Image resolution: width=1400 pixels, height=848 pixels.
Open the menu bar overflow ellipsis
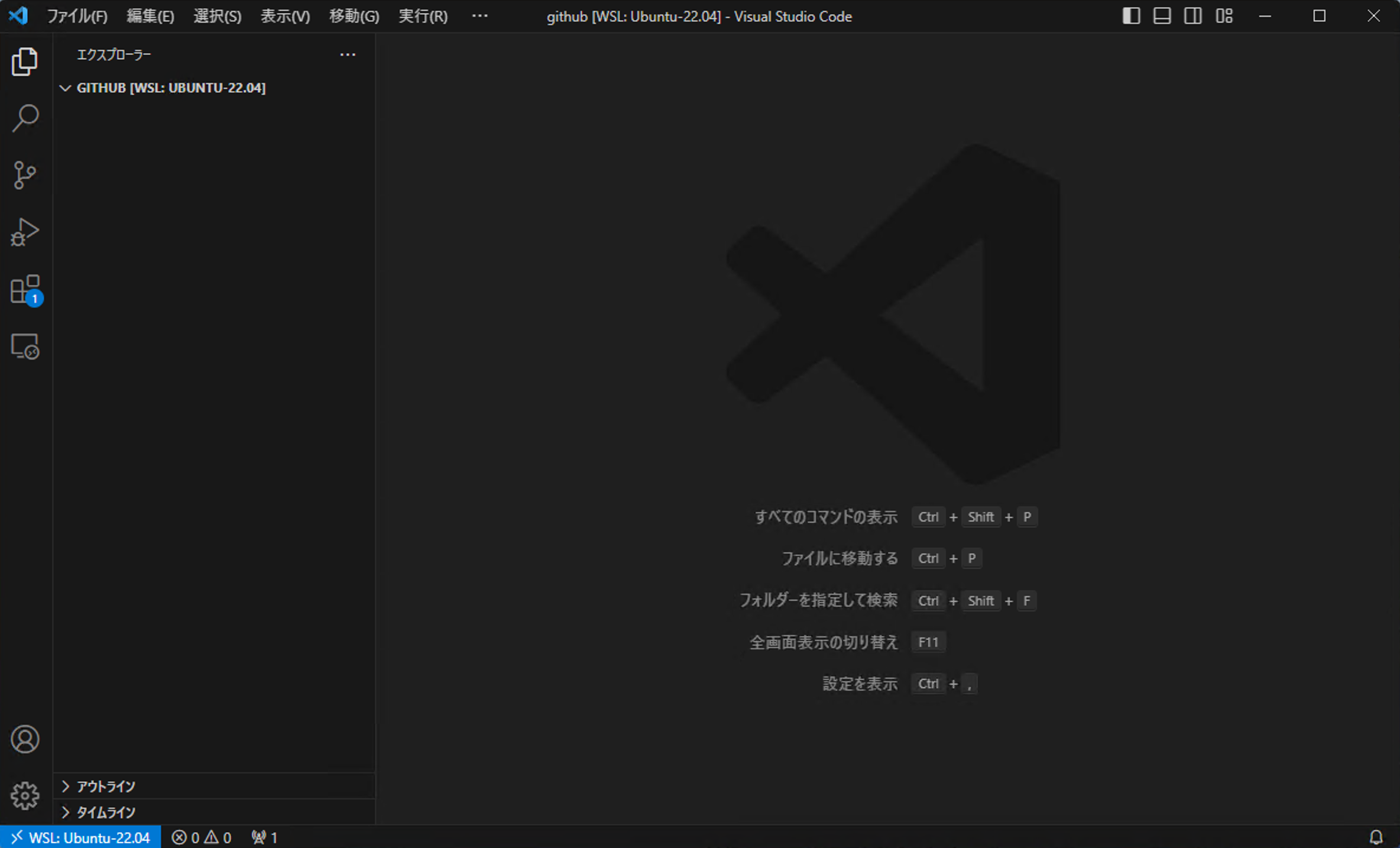(479, 16)
